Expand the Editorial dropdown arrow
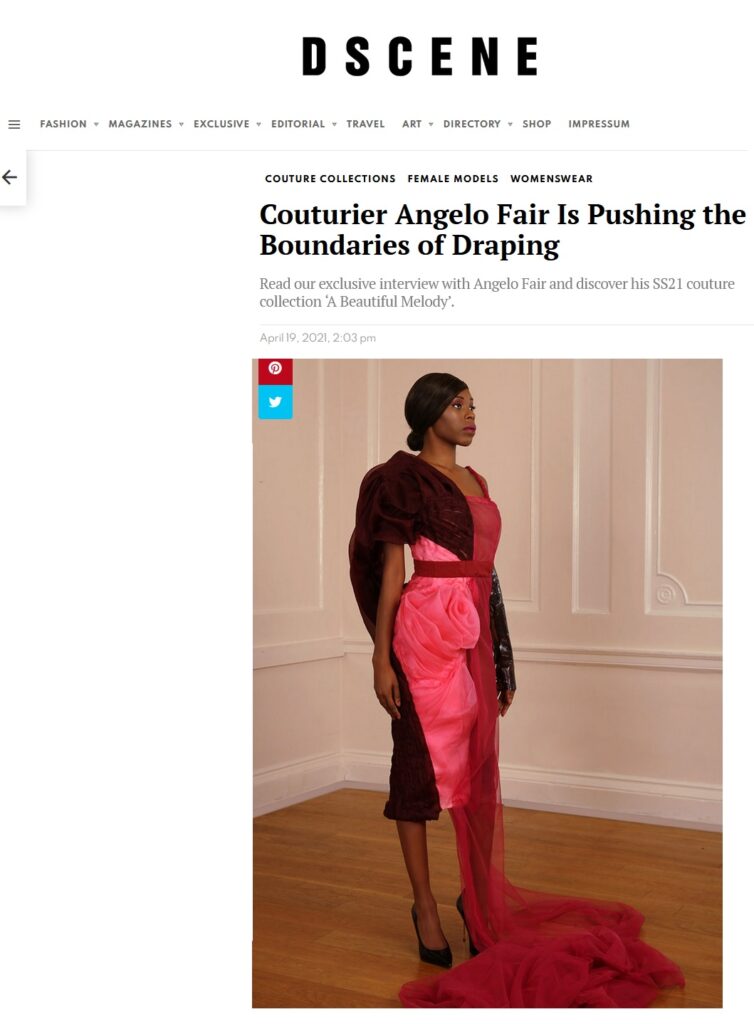 (x=334, y=124)
